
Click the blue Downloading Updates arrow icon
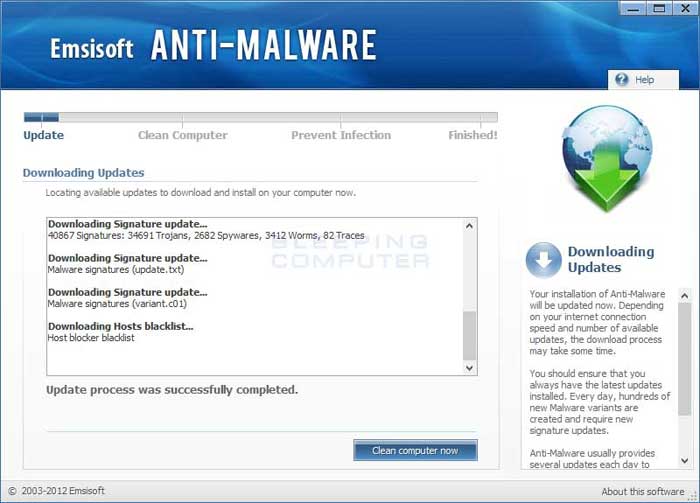[543, 260]
